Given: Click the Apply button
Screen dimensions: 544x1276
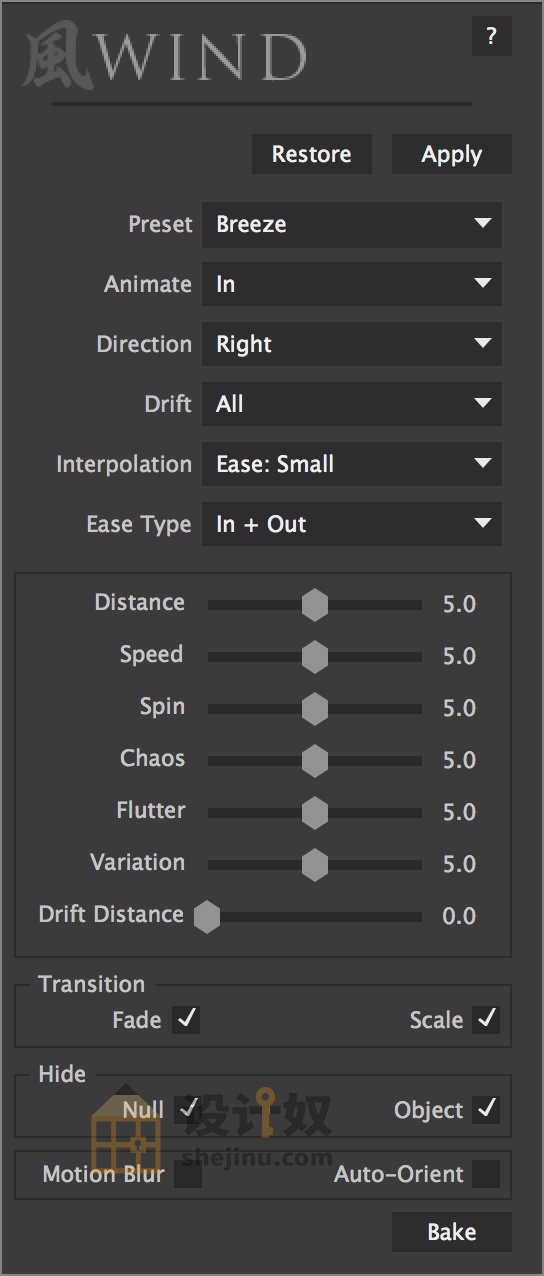Looking at the screenshot, I should (x=452, y=155).
